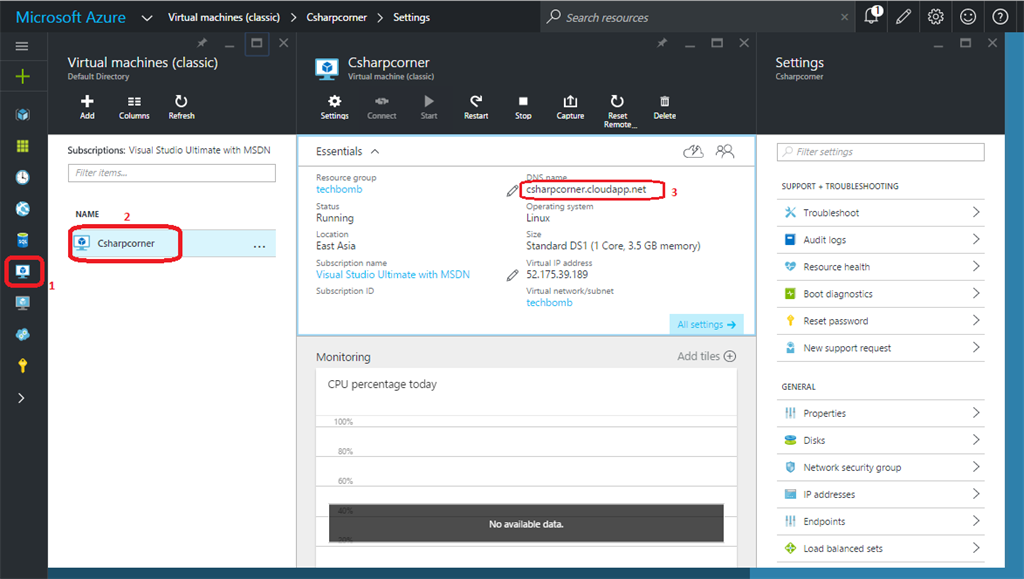Image resolution: width=1024 pixels, height=579 pixels.
Task: Edit subscription name pencil icon
Action: 513,275
